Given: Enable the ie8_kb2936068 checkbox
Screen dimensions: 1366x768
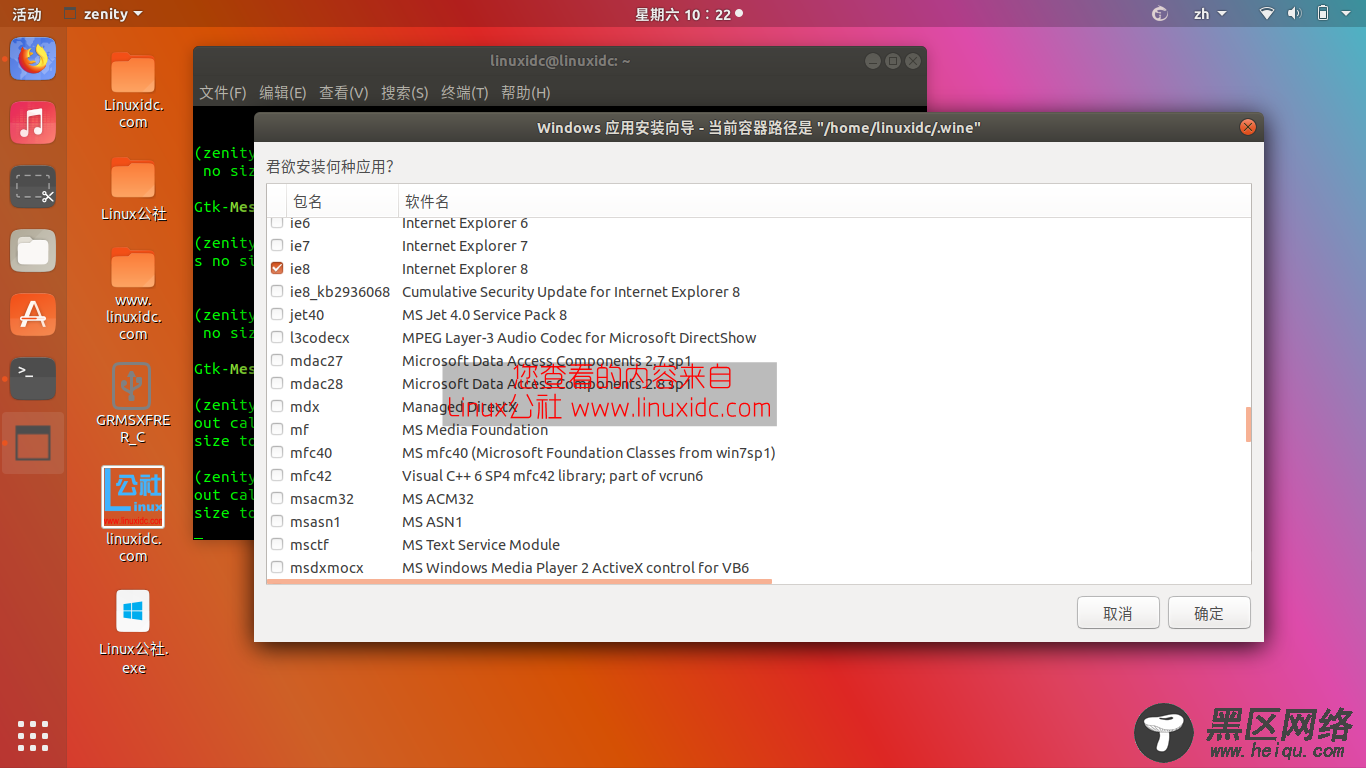Looking at the screenshot, I should [277, 292].
